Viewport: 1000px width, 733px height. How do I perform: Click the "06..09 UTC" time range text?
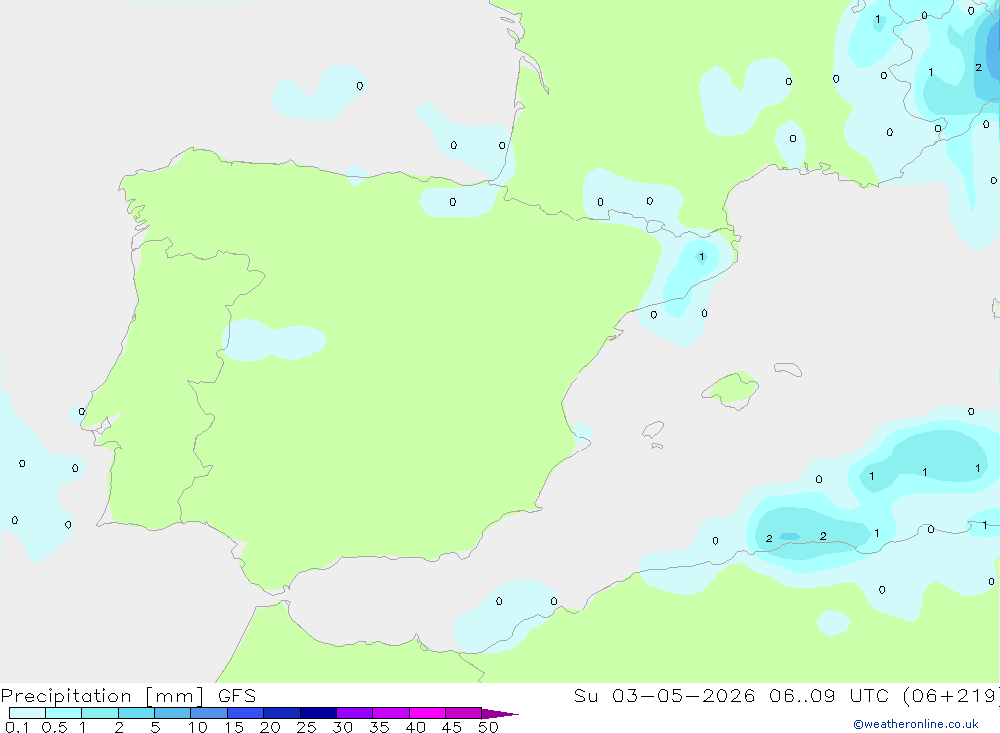point(828,696)
